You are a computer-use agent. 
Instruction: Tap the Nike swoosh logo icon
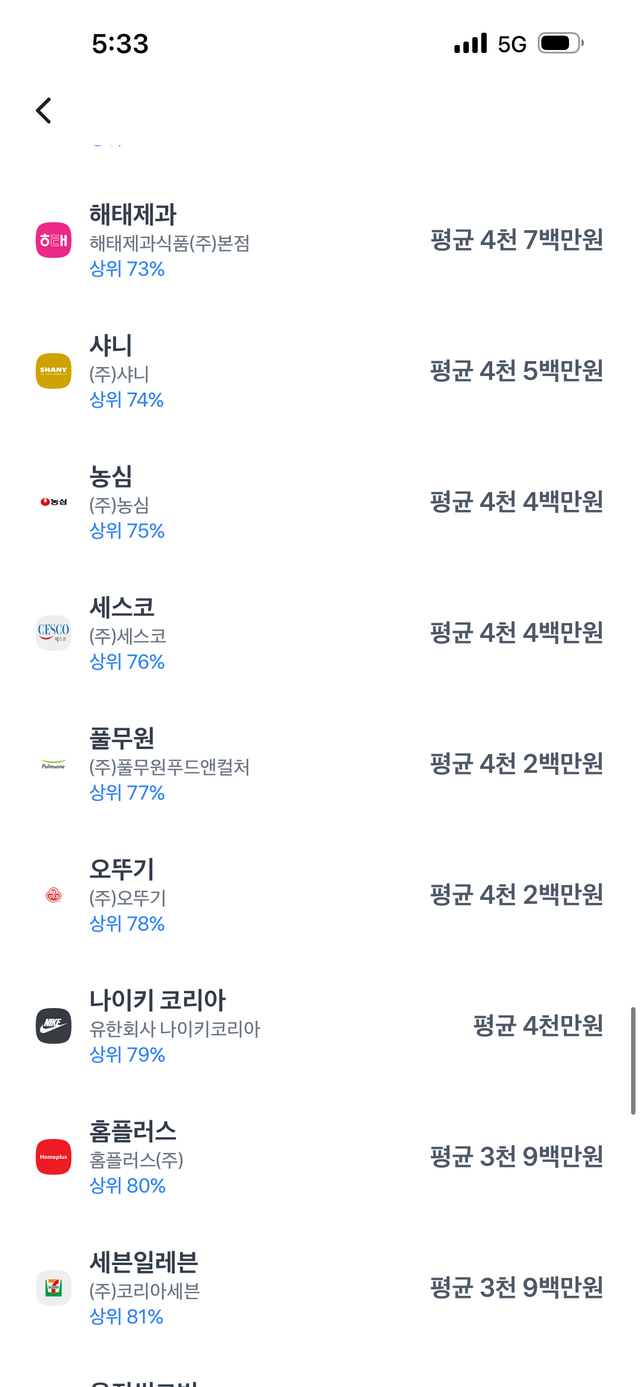click(53, 1026)
